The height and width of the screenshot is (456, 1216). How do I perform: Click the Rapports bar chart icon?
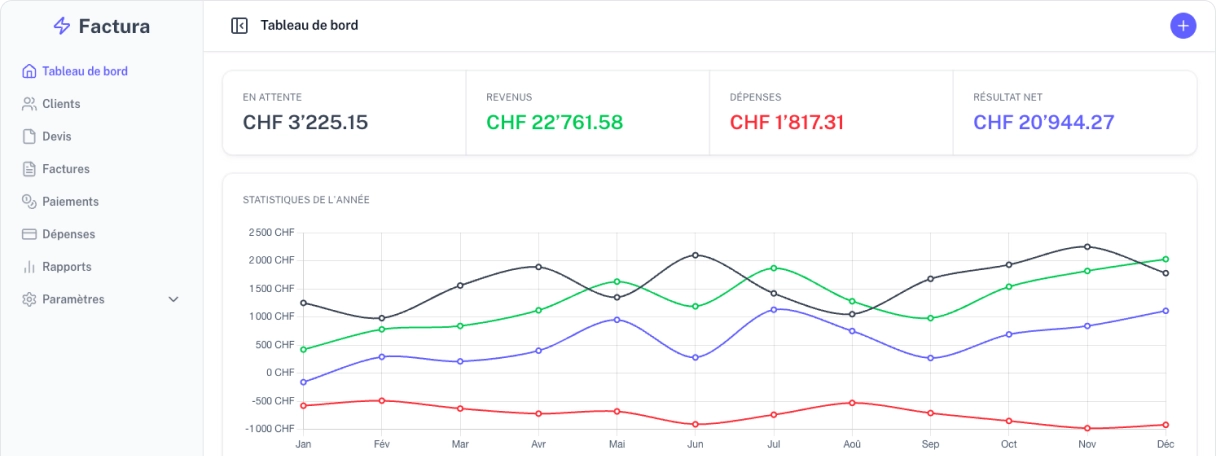point(29,267)
